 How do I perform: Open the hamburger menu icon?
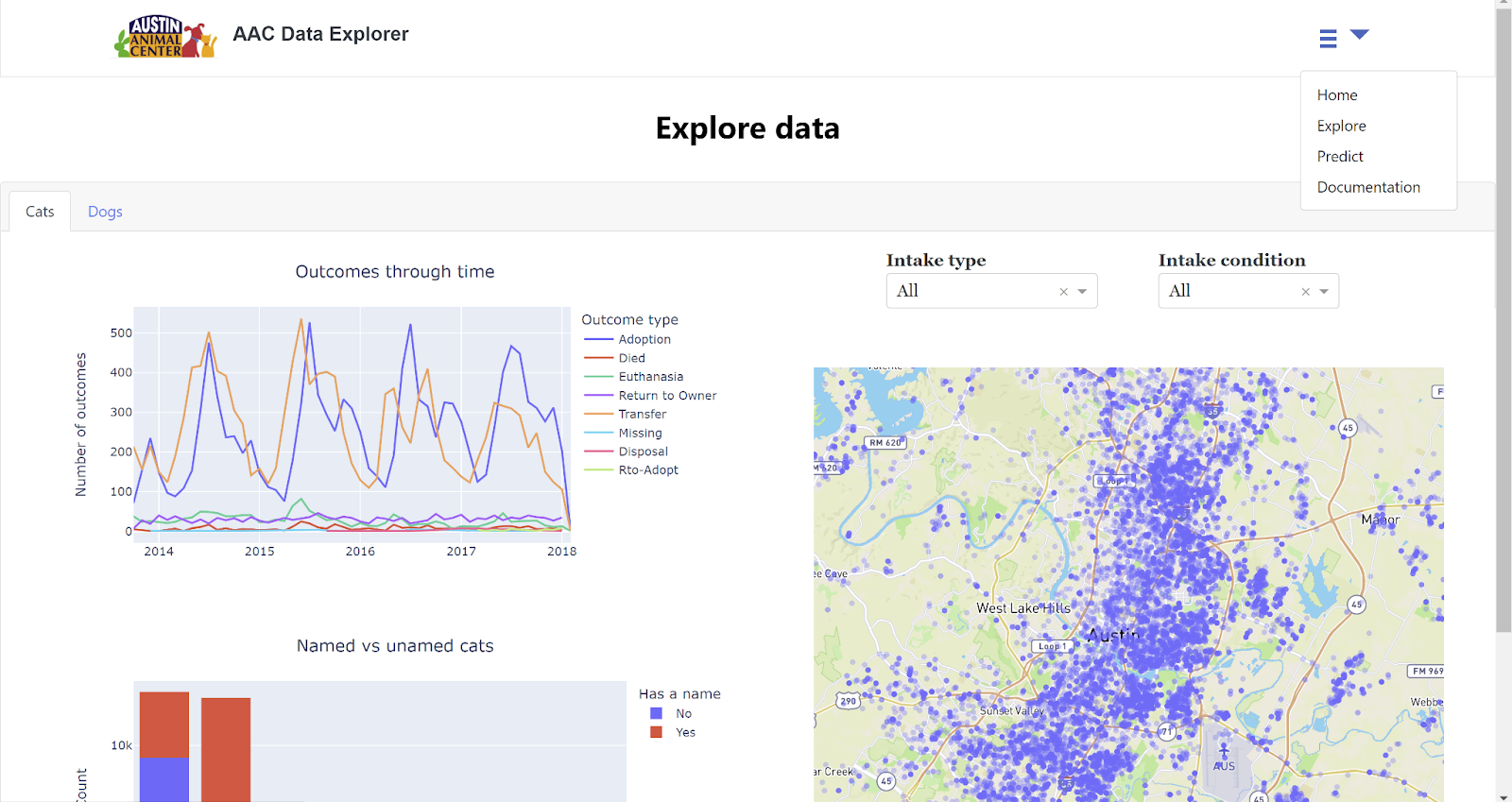(1328, 38)
